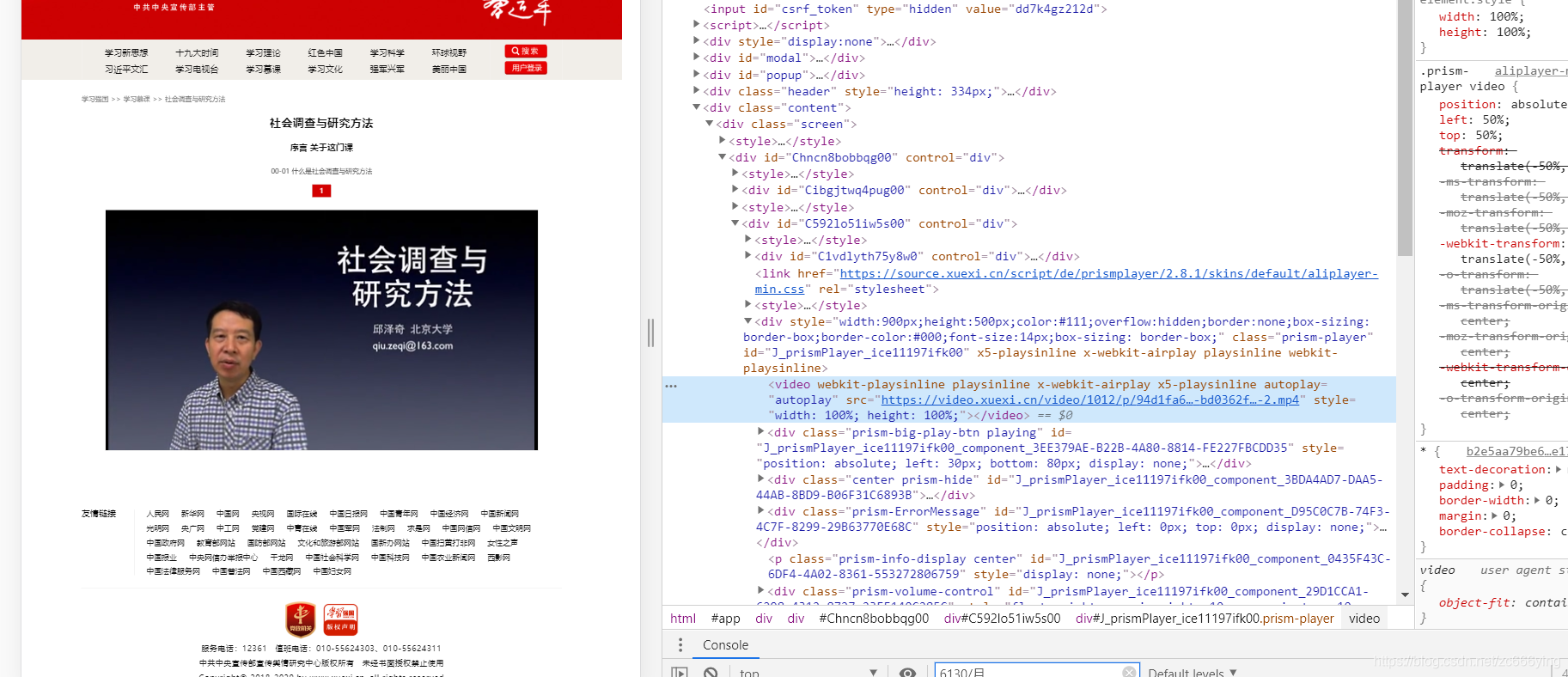Open the 人民网 friendly link
This screenshot has height=677, width=1568.
157,514
